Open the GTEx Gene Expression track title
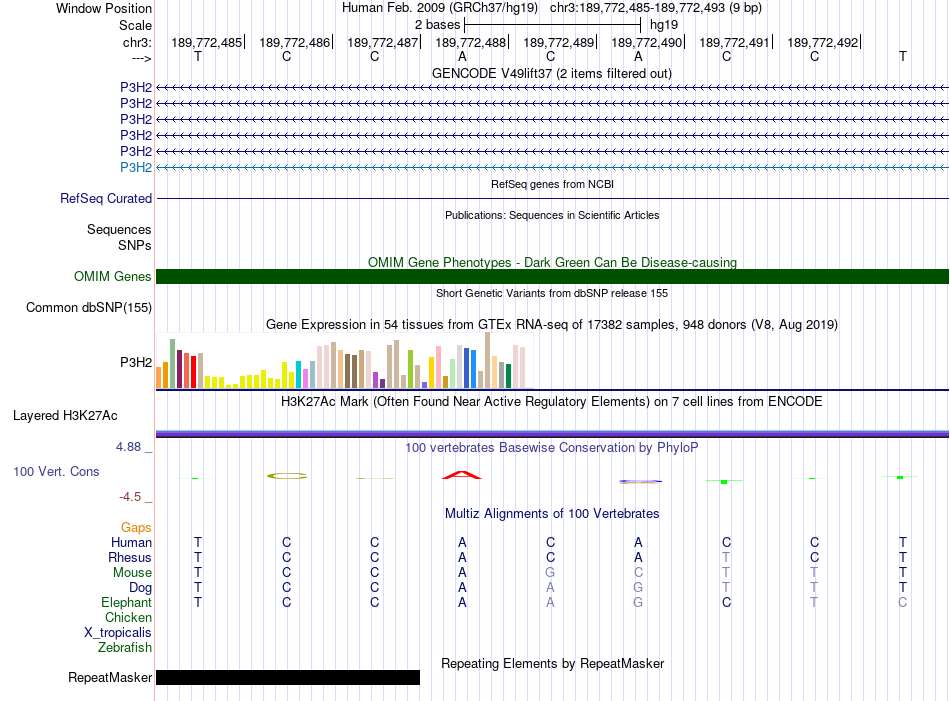 pos(552,324)
